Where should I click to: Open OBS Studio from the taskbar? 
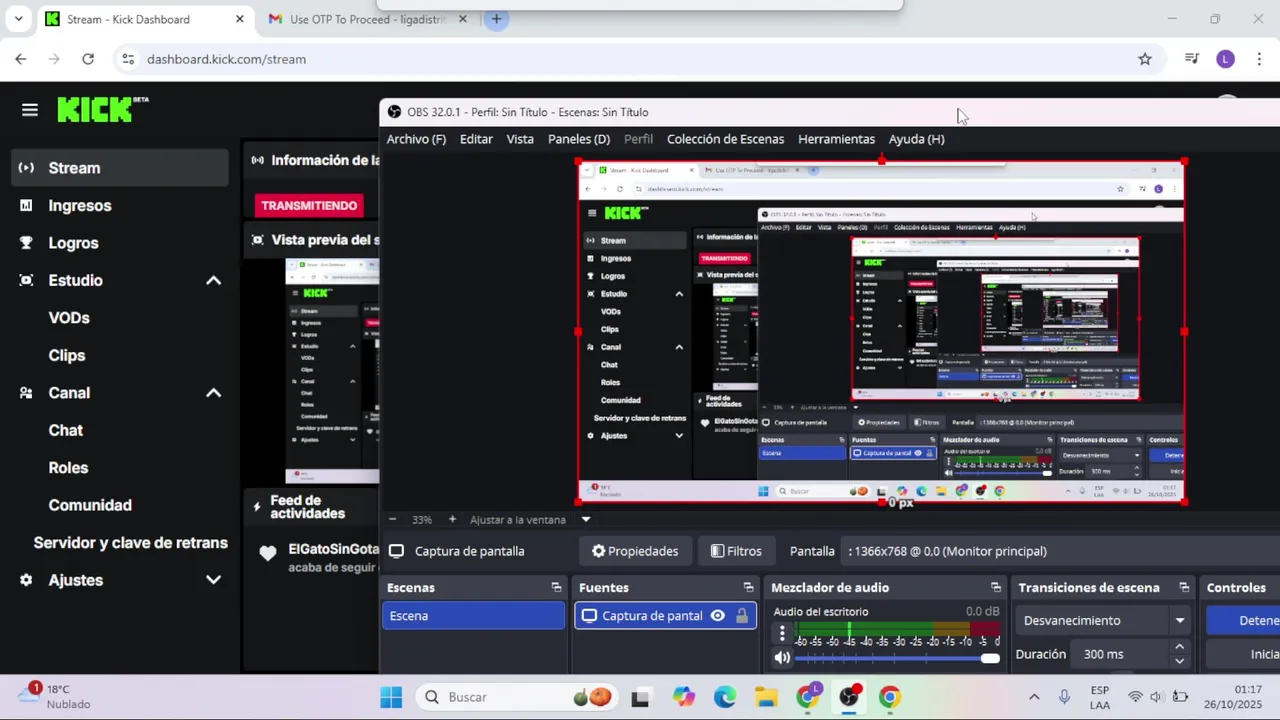(849, 697)
